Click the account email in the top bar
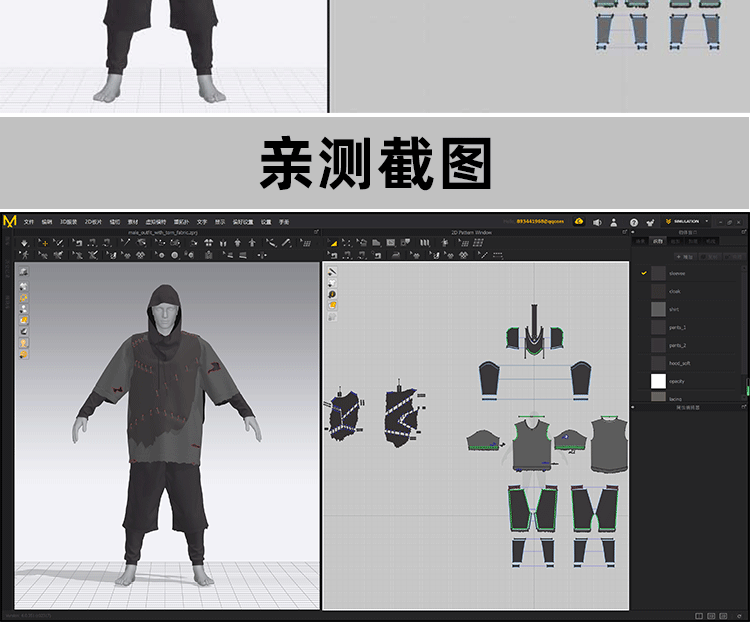 (540, 221)
